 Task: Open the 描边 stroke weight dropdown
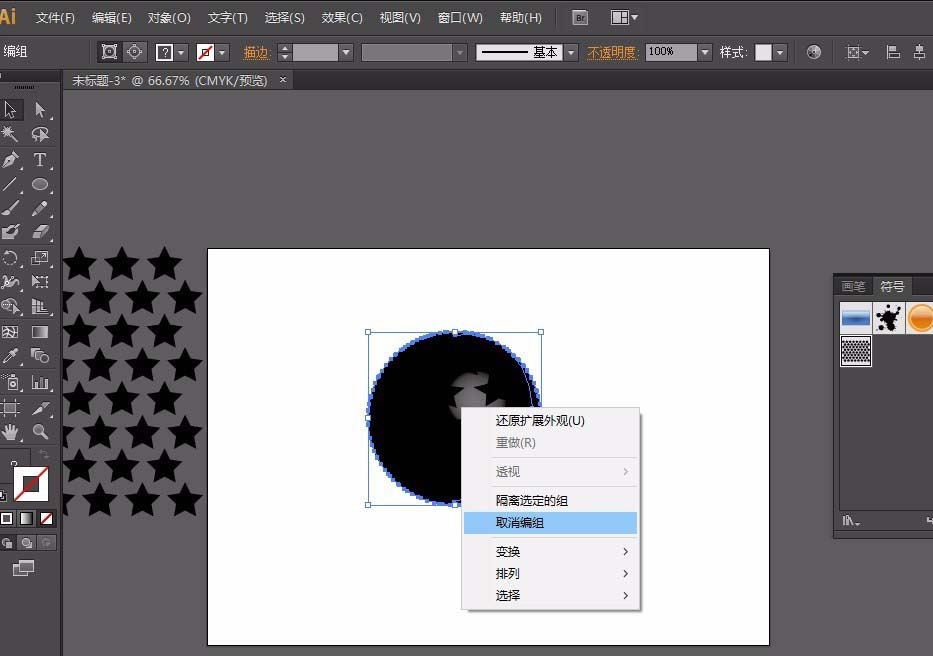click(x=346, y=51)
